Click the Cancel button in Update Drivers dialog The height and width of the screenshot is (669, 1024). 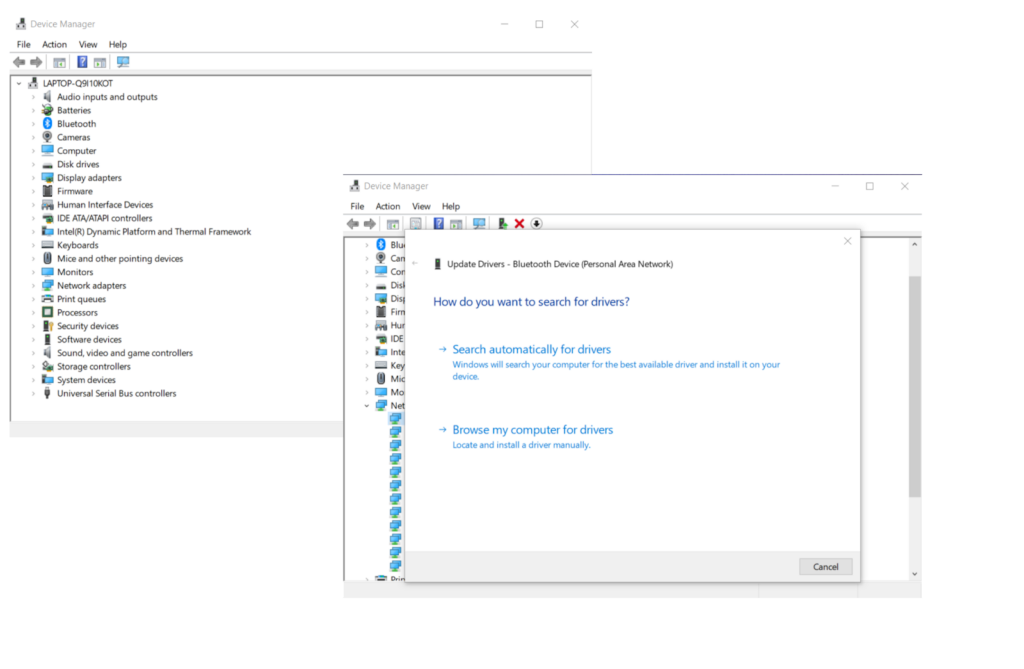(825, 566)
